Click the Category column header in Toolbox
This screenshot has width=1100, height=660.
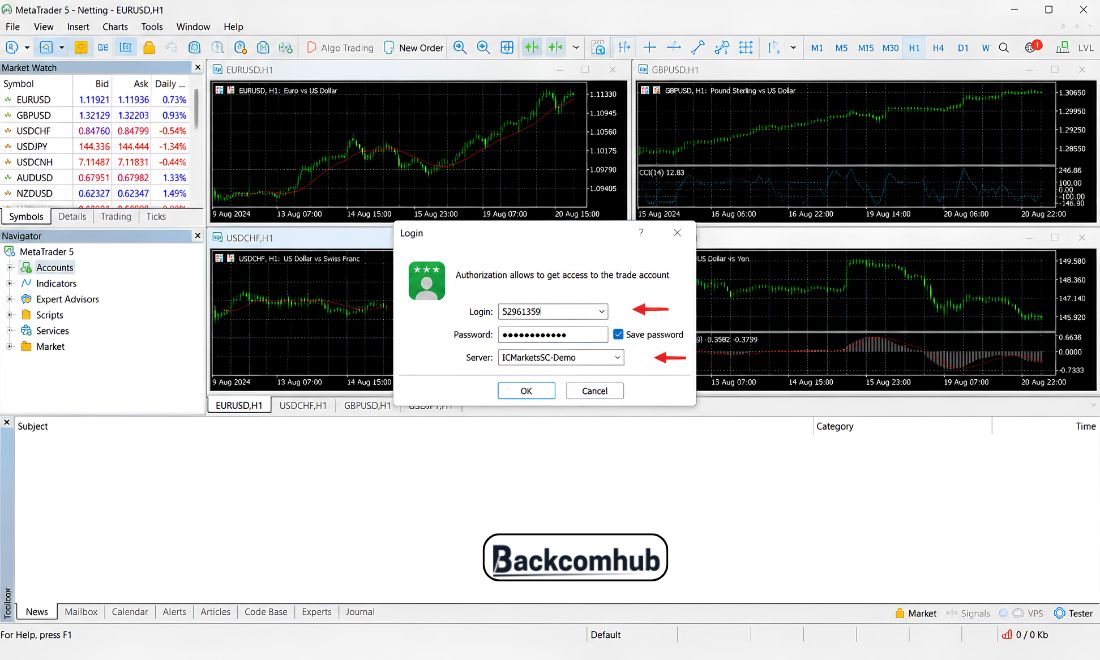(835, 426)
